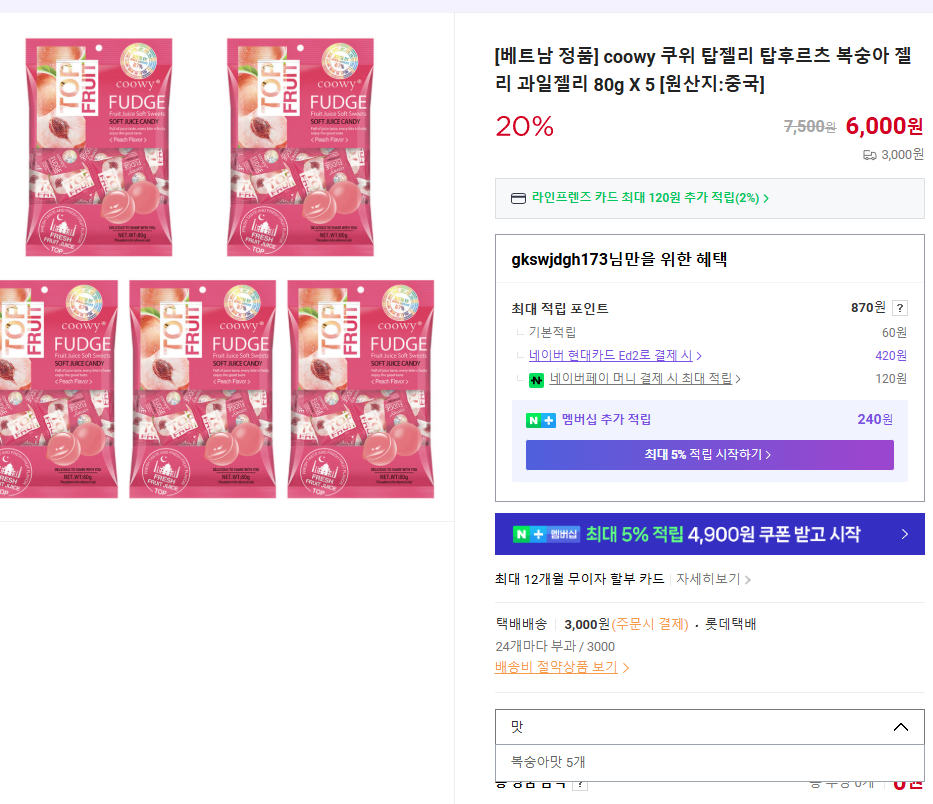Click the help icon beside 총 상품 금액
The width and height of the screenshot is (933, 804).
tap(580, 784)
